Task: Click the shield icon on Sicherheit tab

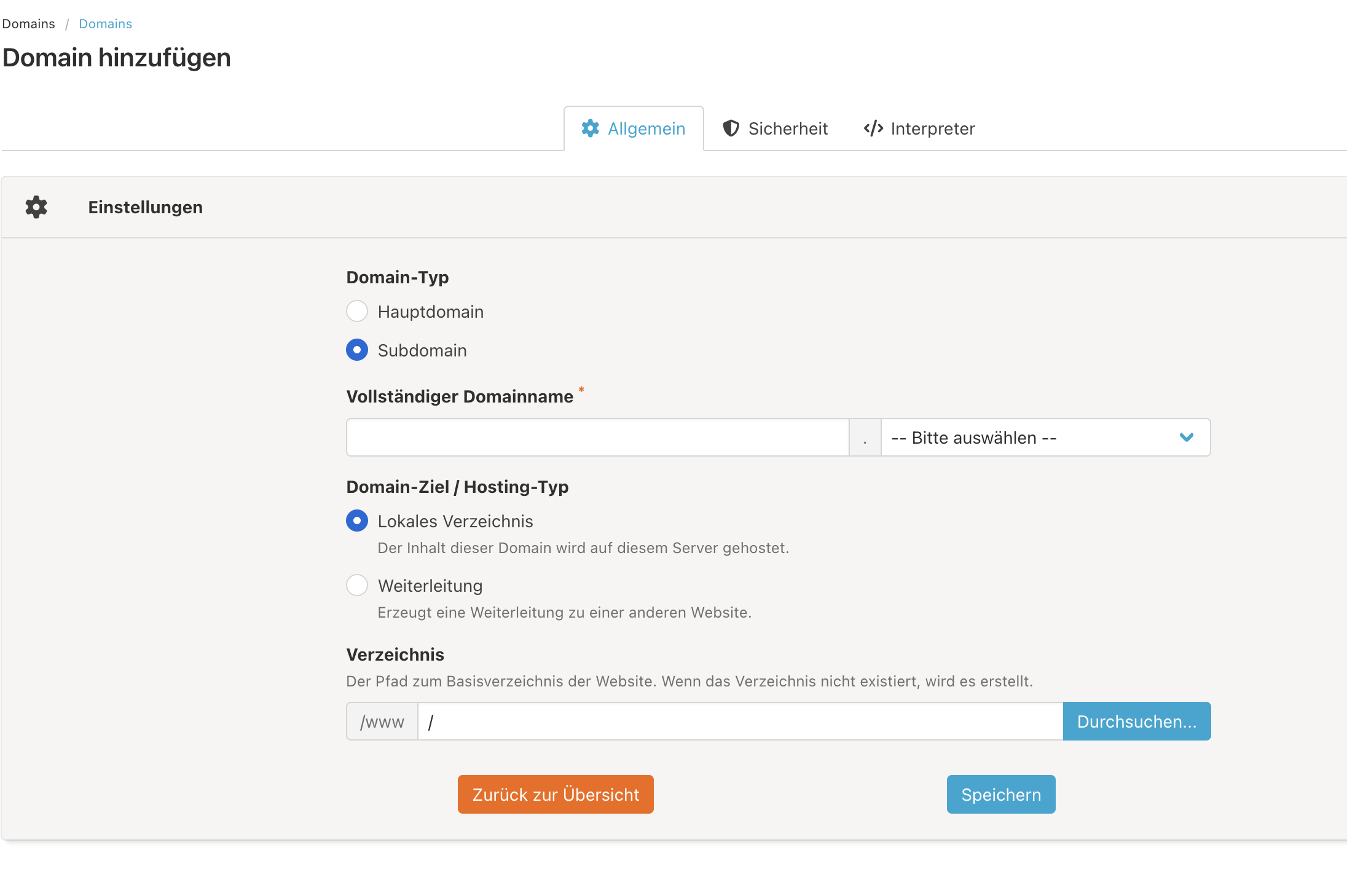Action: tap(731, 128)
